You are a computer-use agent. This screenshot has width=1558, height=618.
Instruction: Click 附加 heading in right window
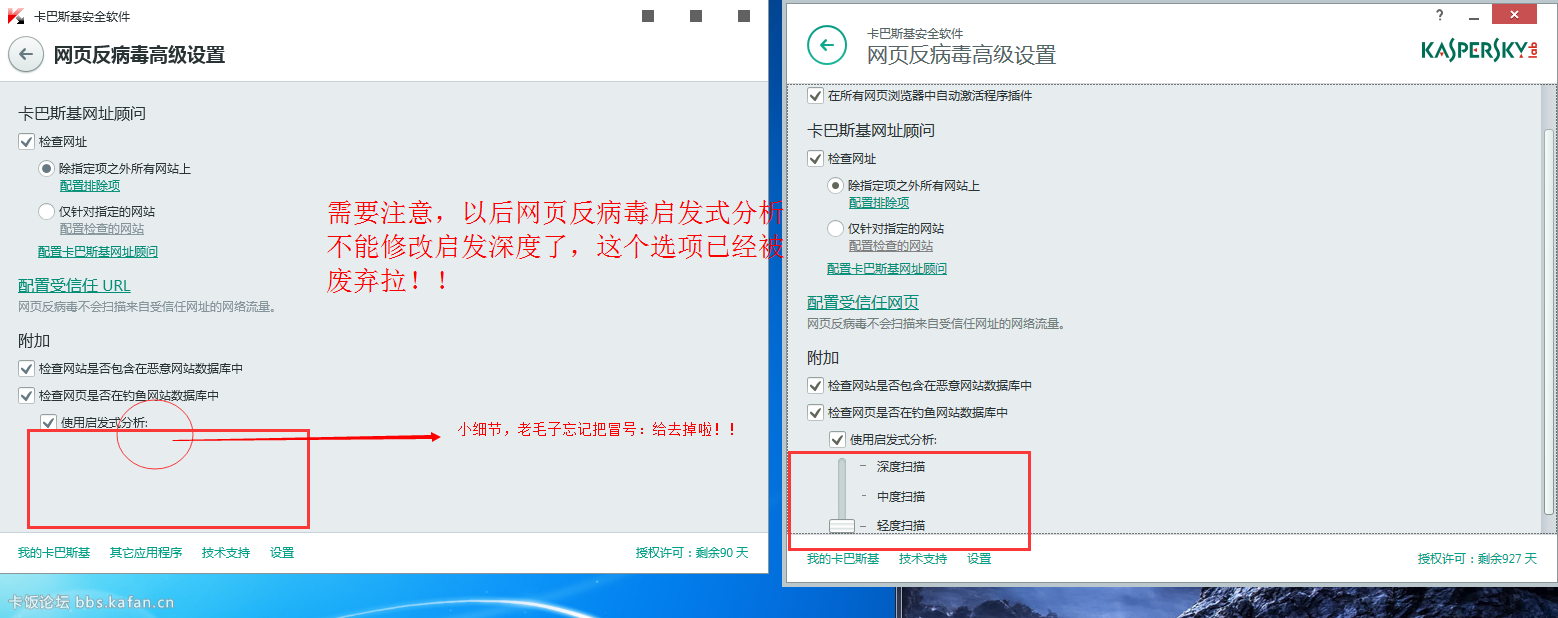tap(823, 358)
